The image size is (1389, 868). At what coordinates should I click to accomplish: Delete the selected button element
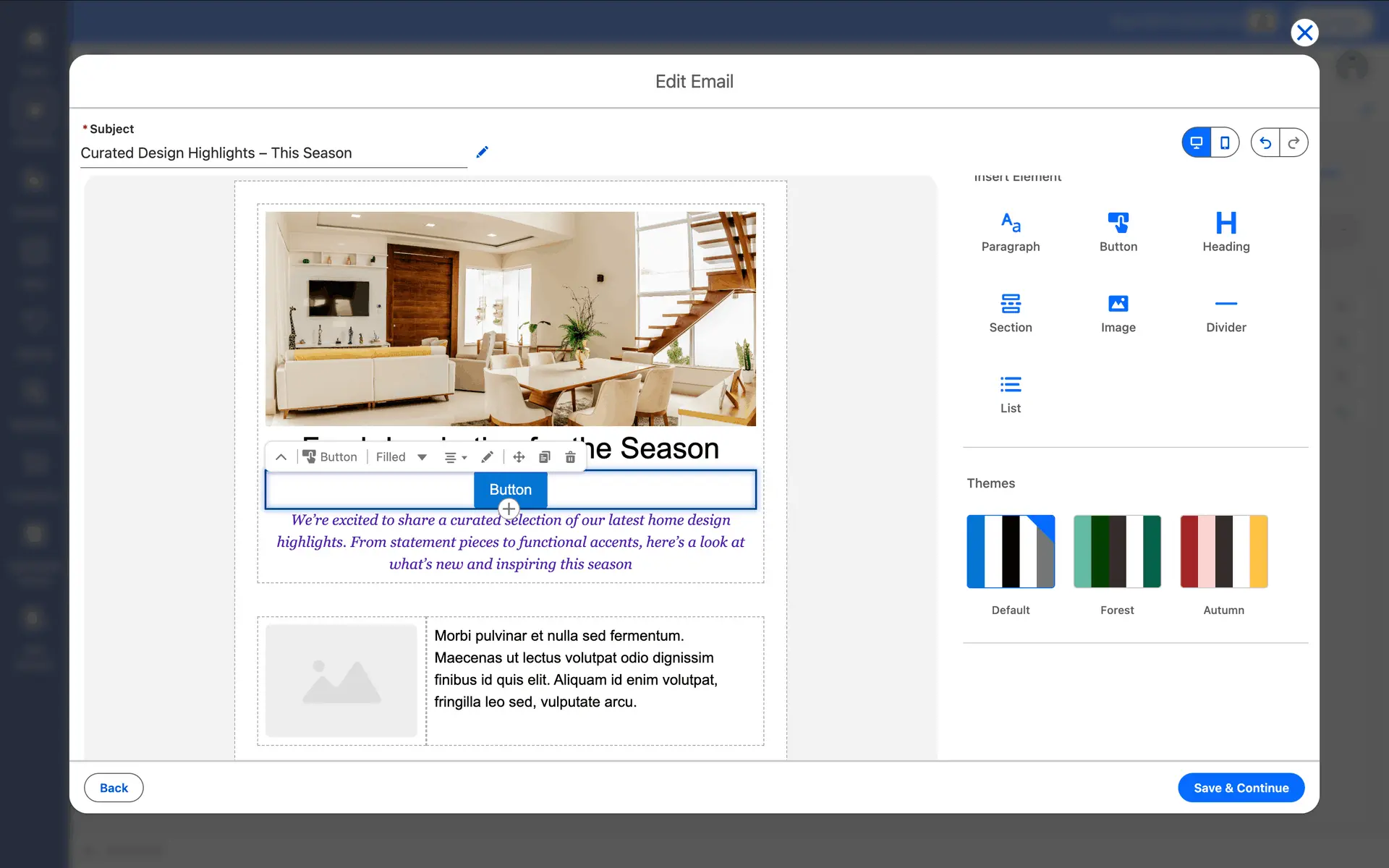click(x=570, y=457)
